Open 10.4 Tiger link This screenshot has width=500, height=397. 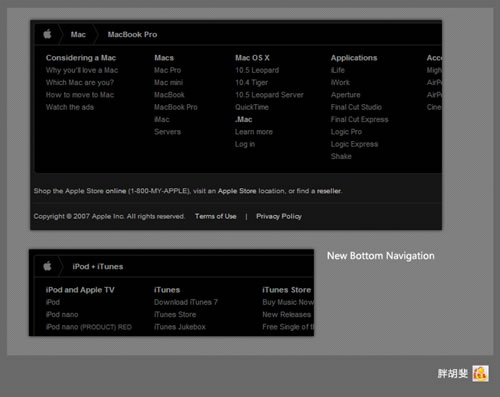click(251, 83)
